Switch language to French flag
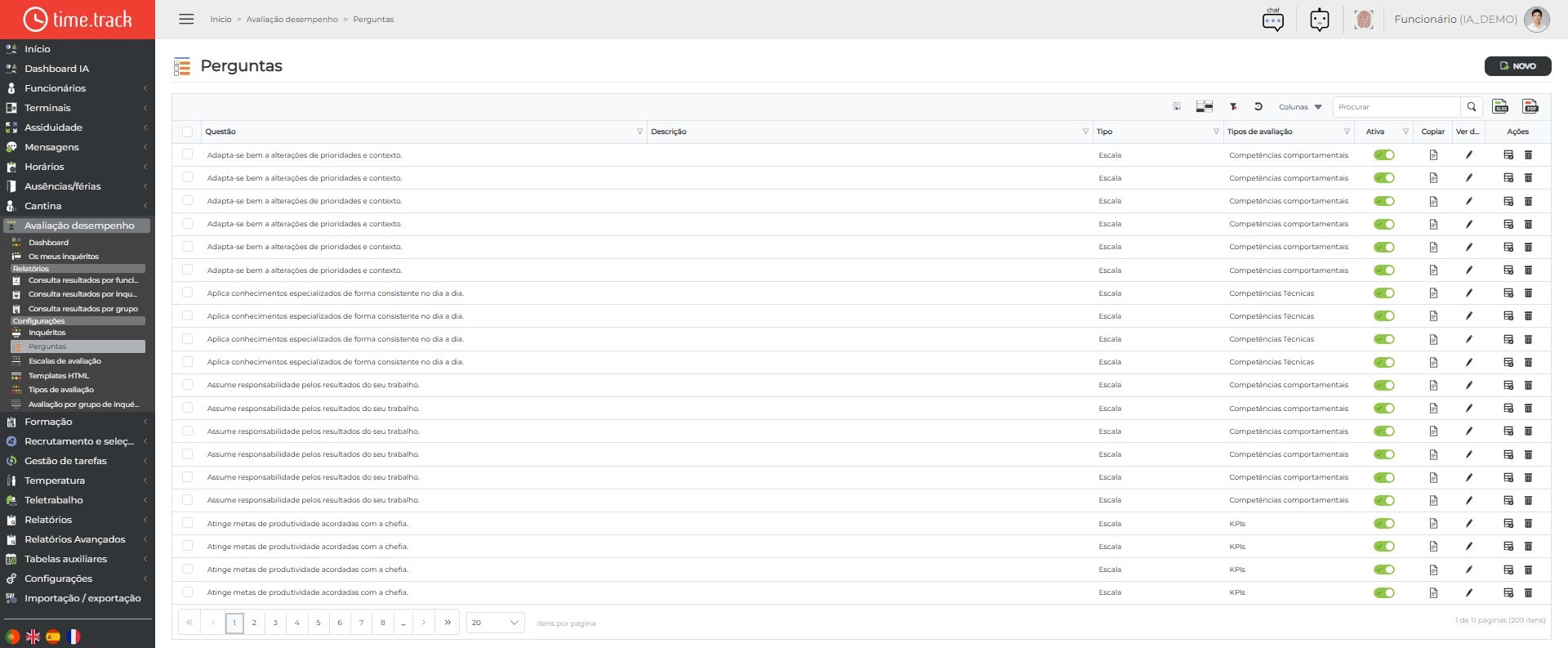This screenshot has width=1568, height=648. pyautogui.click(x=73, y=637)
